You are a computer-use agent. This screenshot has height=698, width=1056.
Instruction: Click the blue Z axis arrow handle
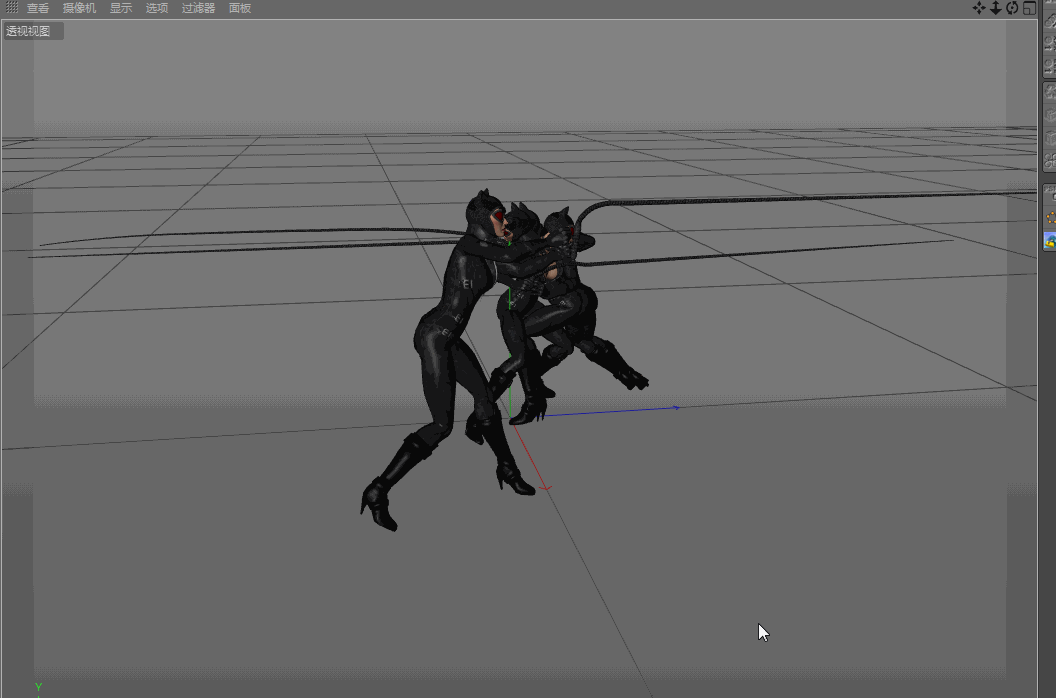coord(675,408)
